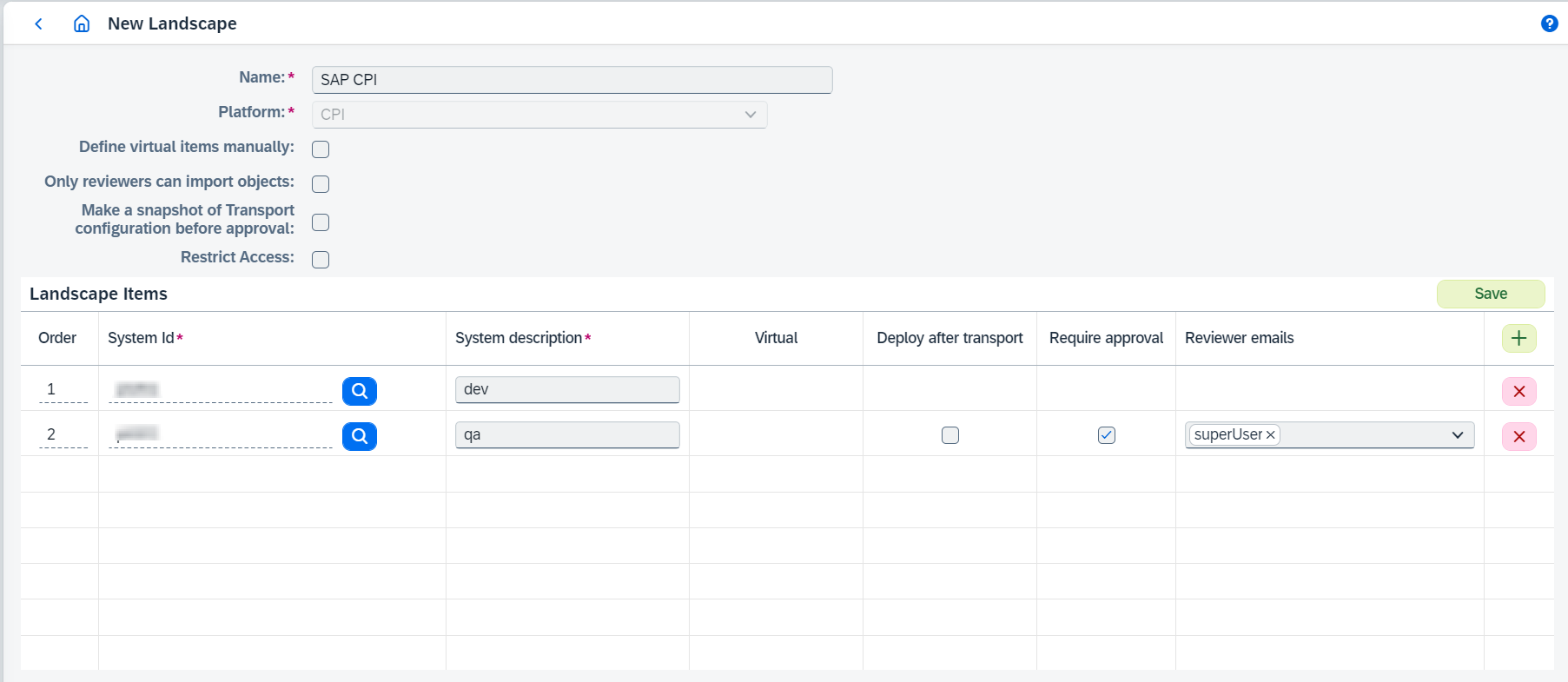Image resolution: width=1568 pixels, height=682 pixels.
Task: Delete the qa landscape item row
Action: point(1518,436)
